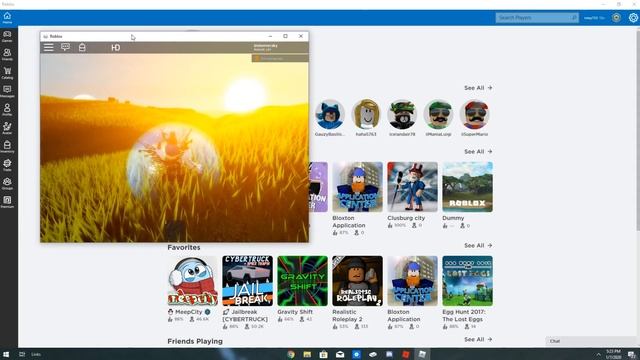Open the green-capped Luigi friend avatar
The width and height of the screenshot is (640, 360).
click(438, 114)
